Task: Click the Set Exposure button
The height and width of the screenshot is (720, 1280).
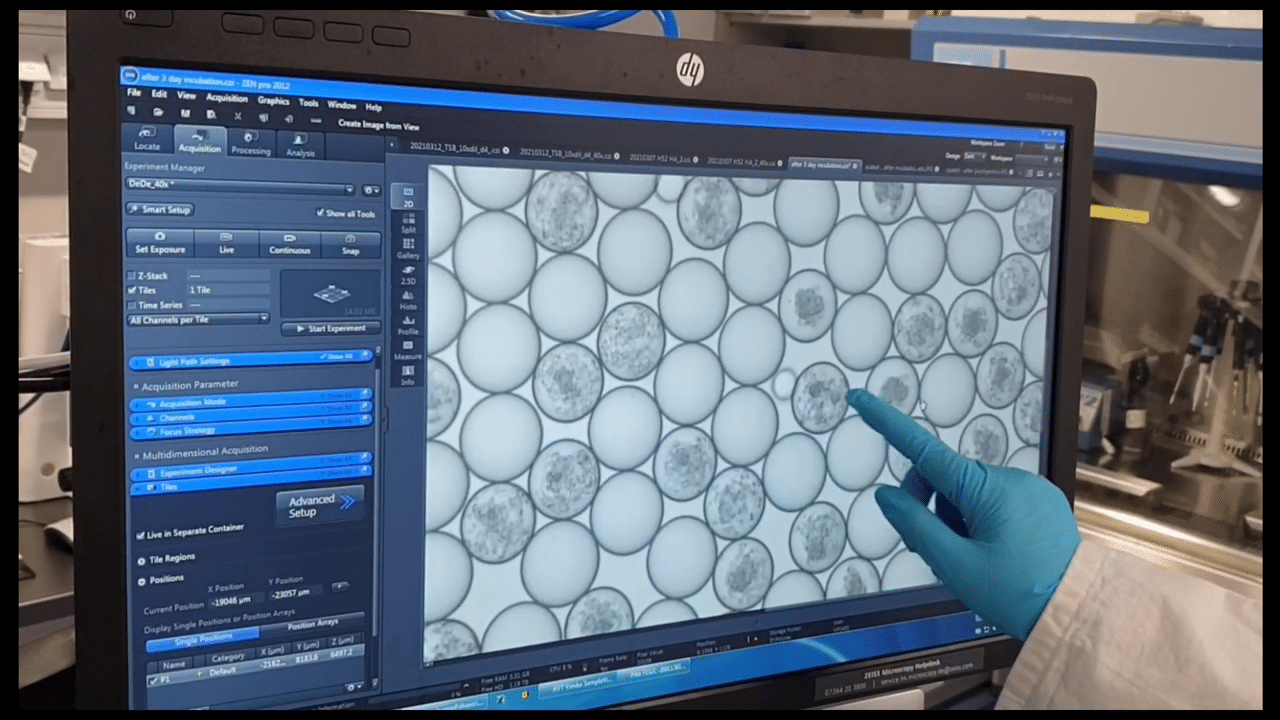Action: pos(160,243)
